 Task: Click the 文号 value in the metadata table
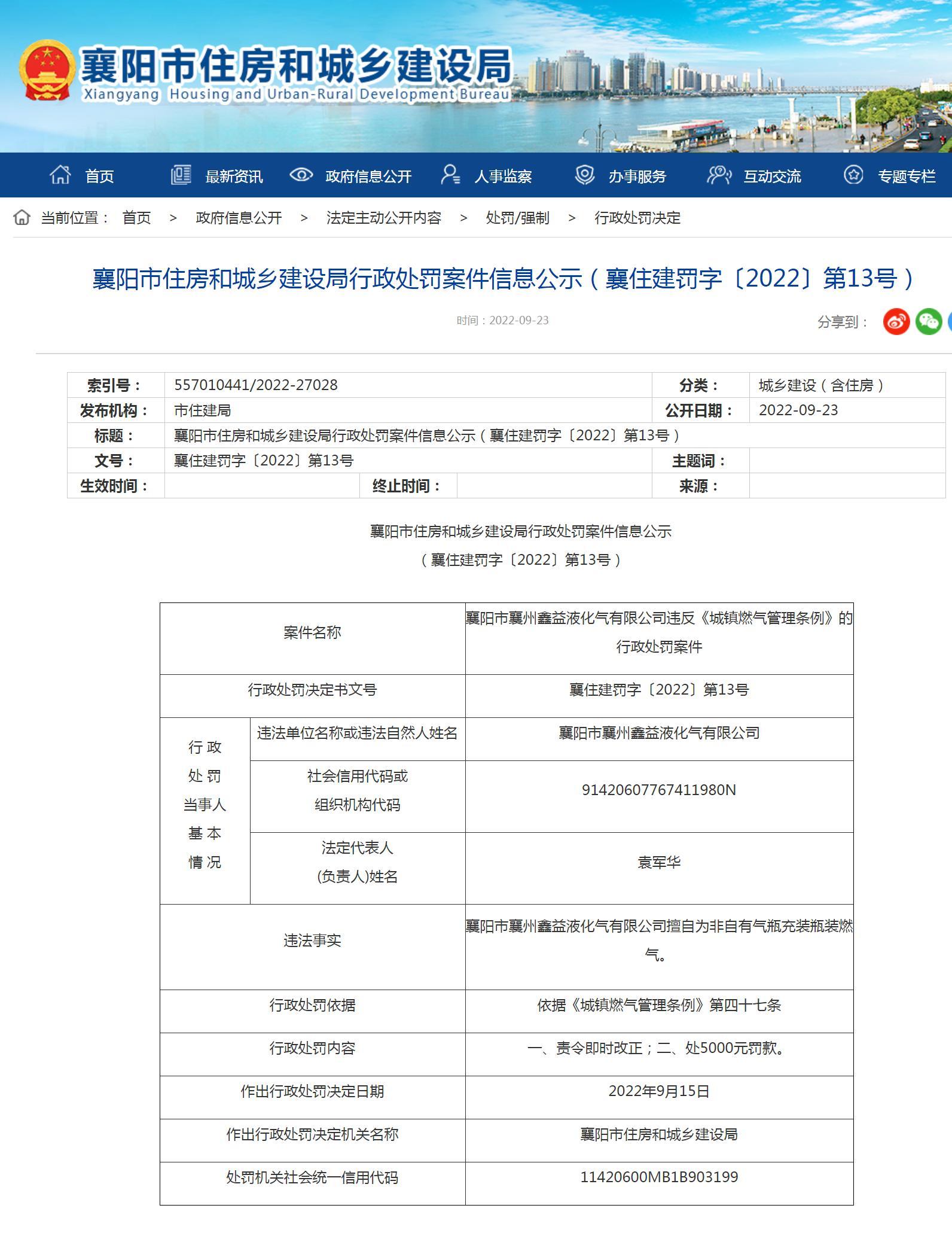[x=264, y=460]
